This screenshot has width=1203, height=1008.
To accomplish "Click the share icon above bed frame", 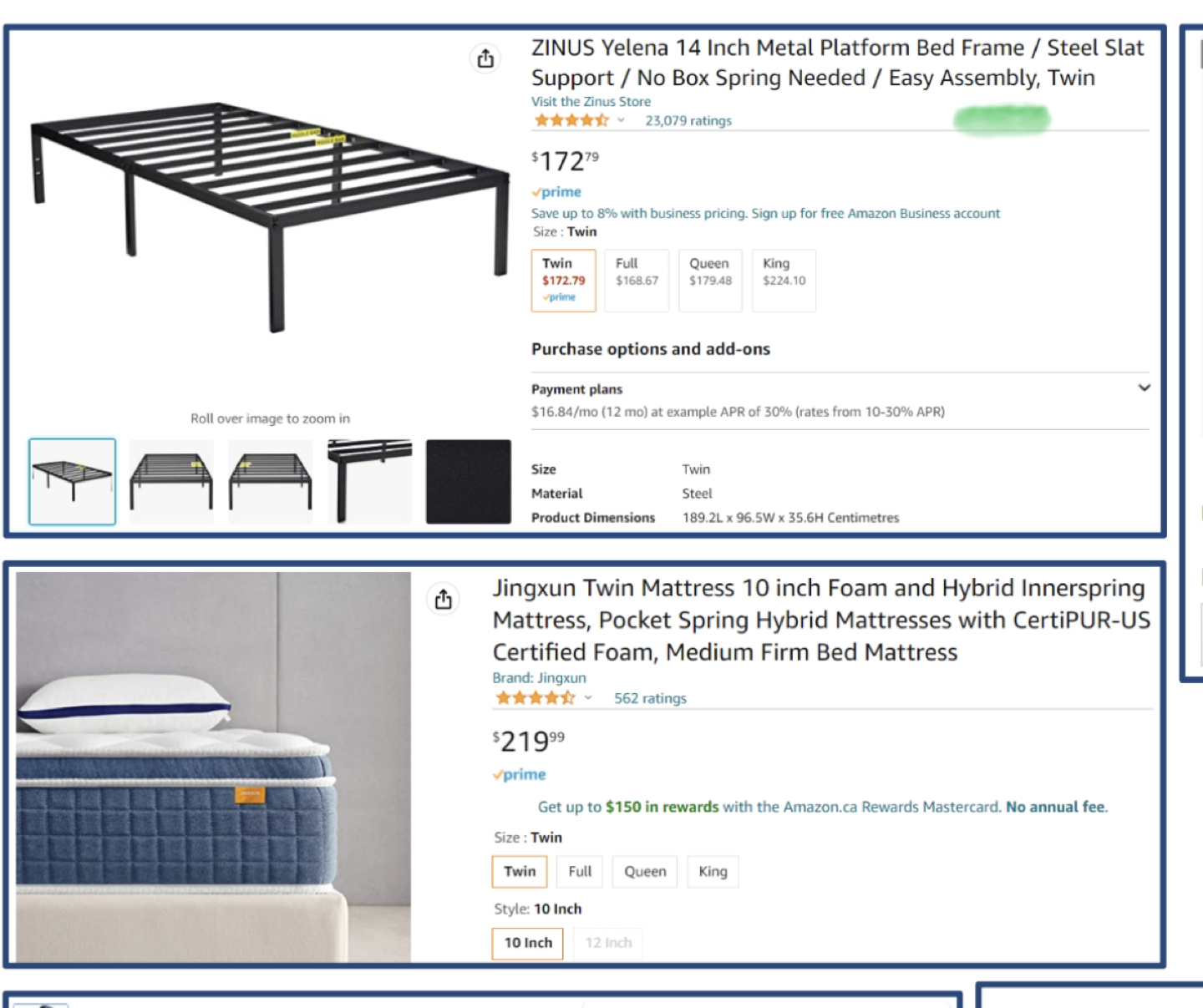I will coord(485,58).
